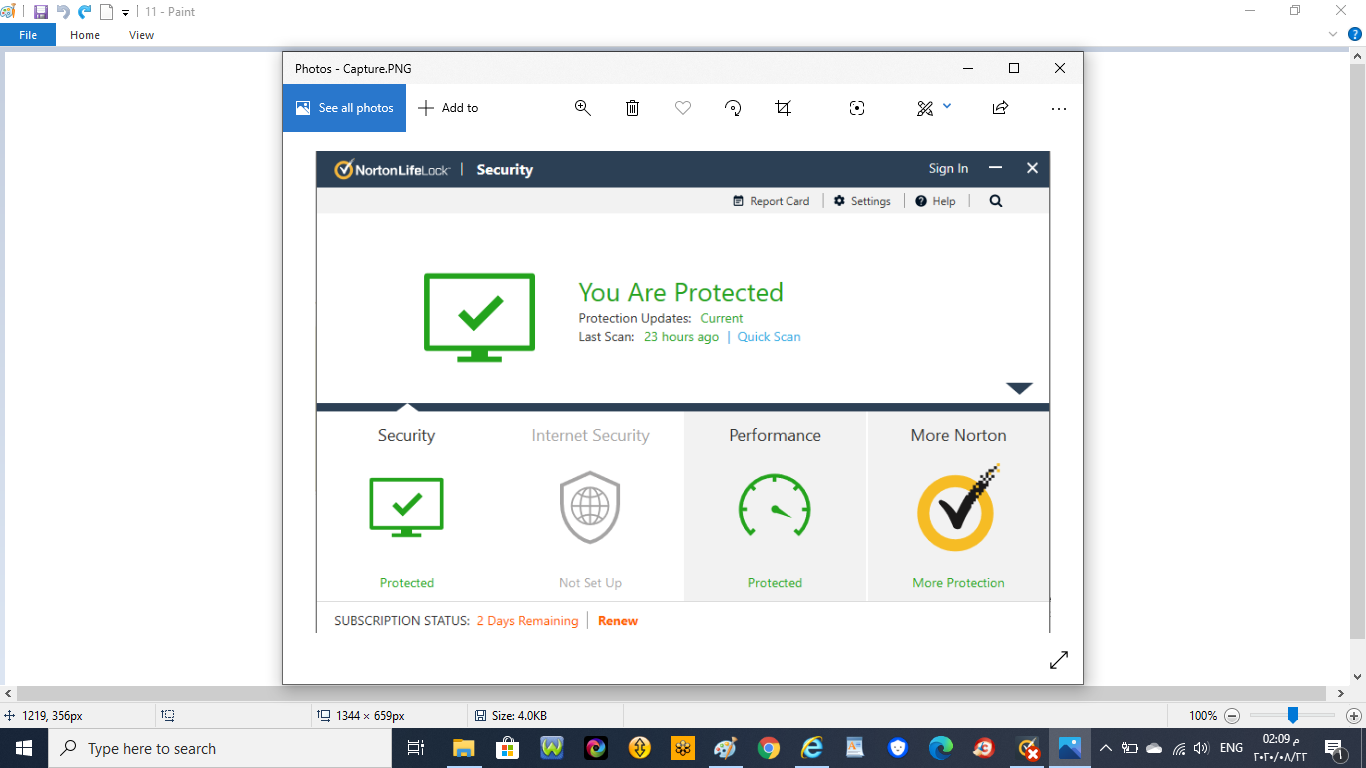The image size is (1366, 768).
Task: Redo the action in Paint's quick access
Action: coord(85,12)
